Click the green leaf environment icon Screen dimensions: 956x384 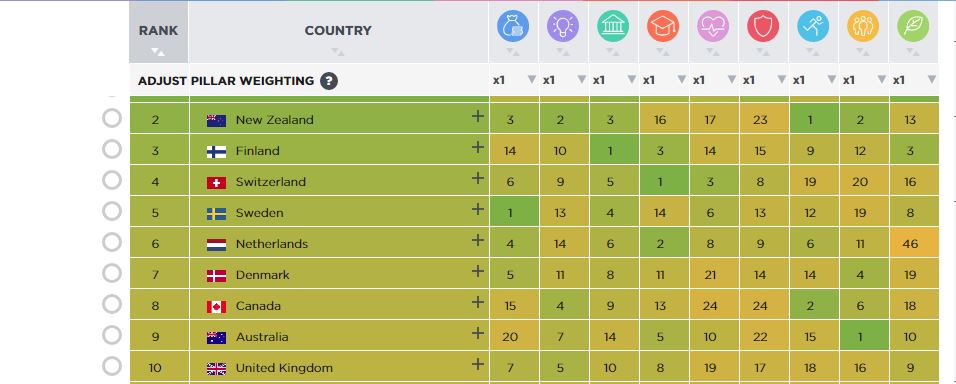913,26
